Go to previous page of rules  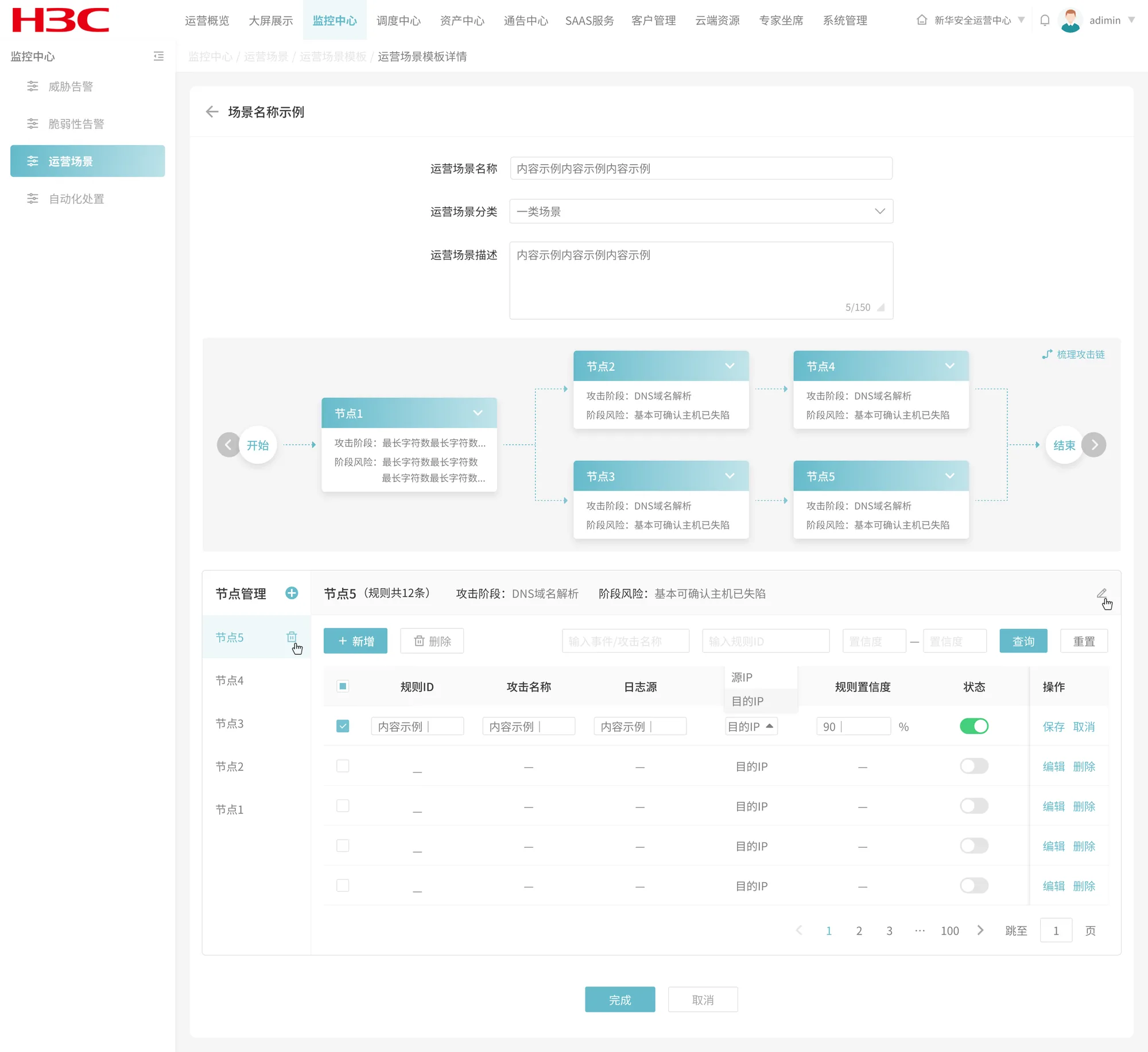tap(798, 930)
